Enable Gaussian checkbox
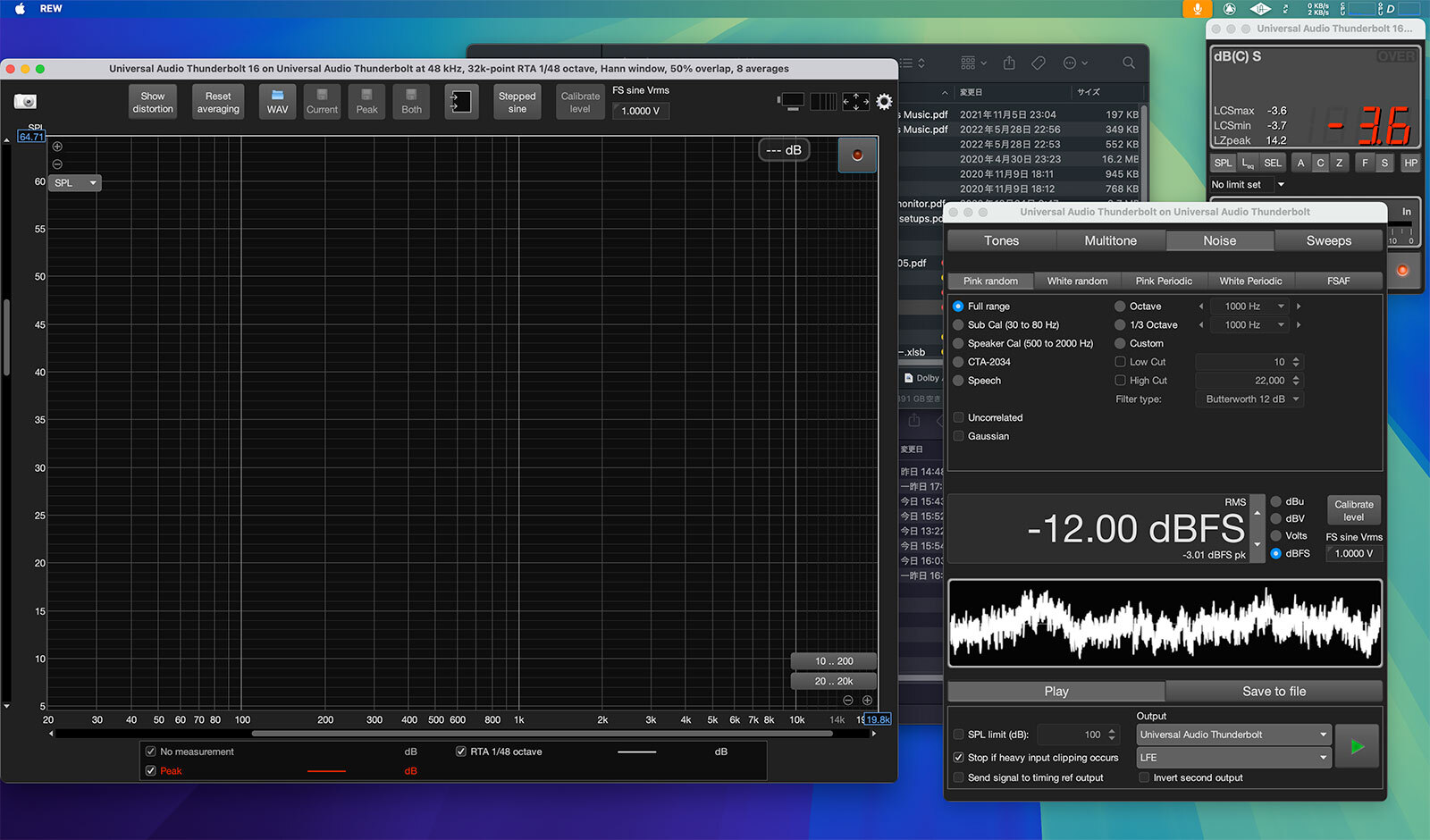The image size is (1430, 840). (x=958, y=437)
